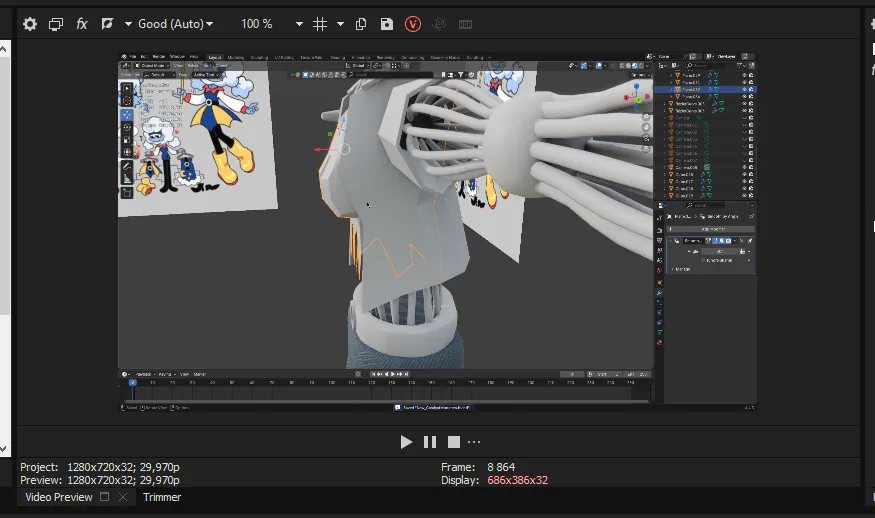Toggle the grid overlays button

coord(320,24)
